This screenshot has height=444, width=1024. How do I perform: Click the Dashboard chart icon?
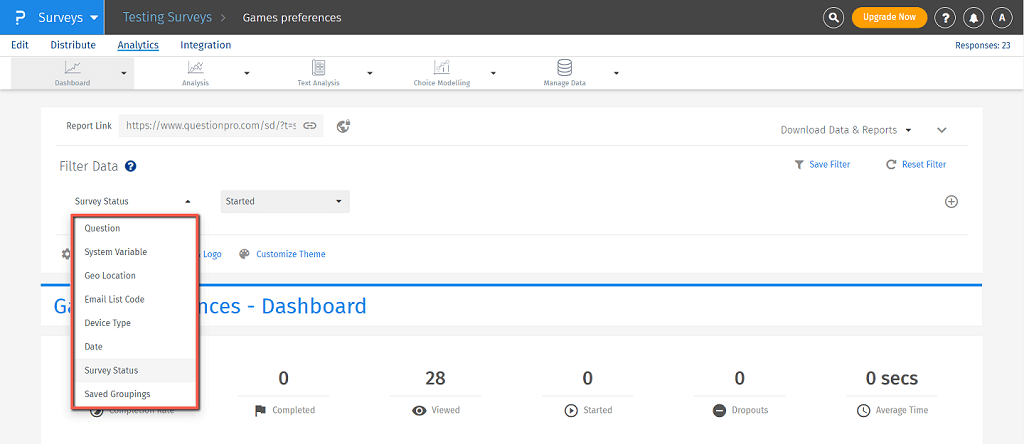(72, 68)
